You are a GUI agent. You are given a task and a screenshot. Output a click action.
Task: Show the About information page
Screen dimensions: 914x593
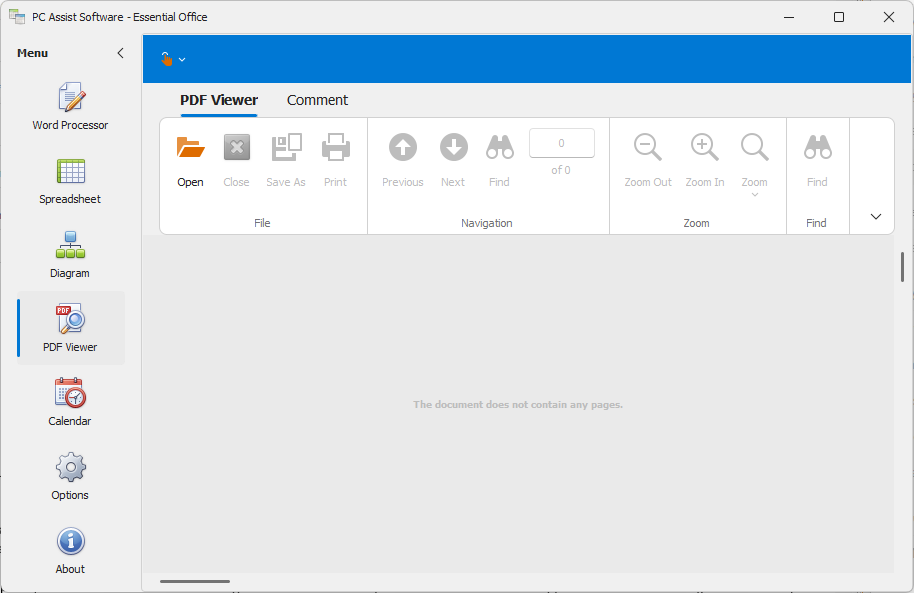click(70, 550)
